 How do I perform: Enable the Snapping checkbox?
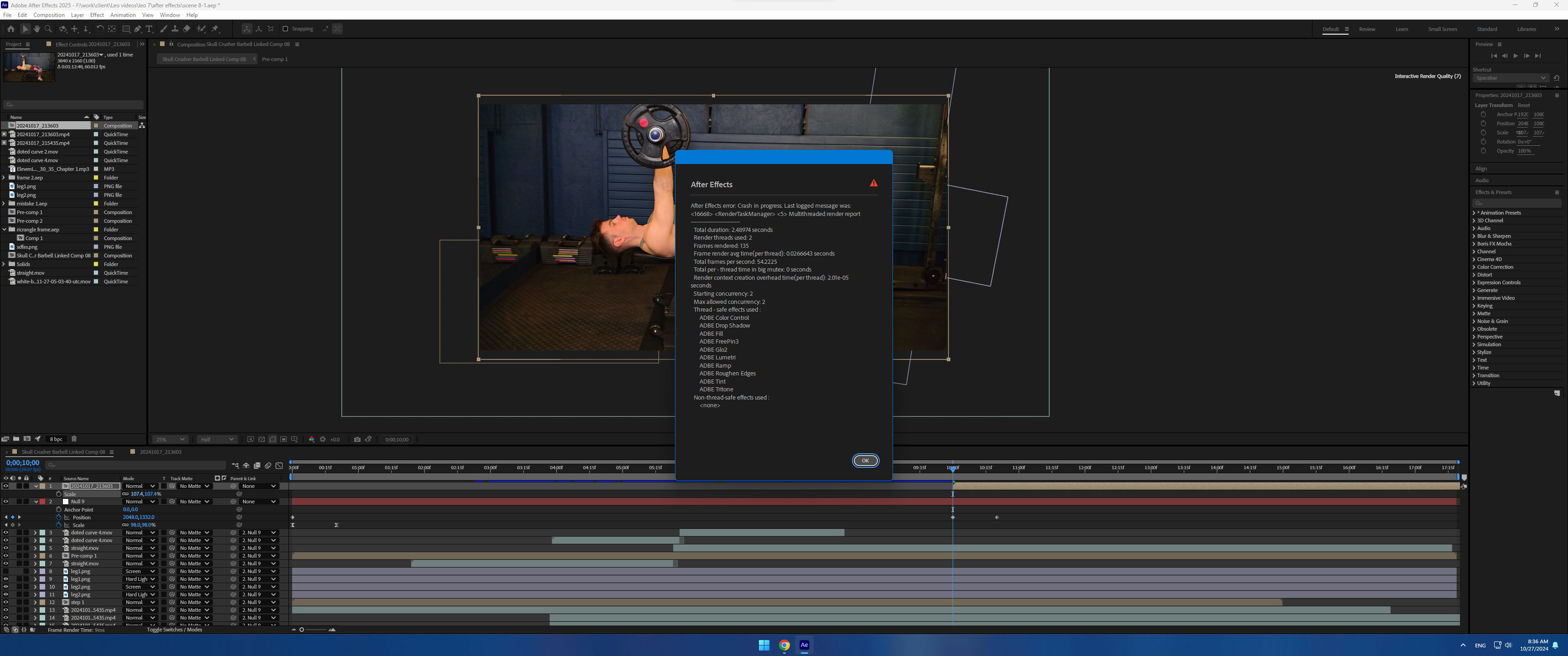(285, 29)
